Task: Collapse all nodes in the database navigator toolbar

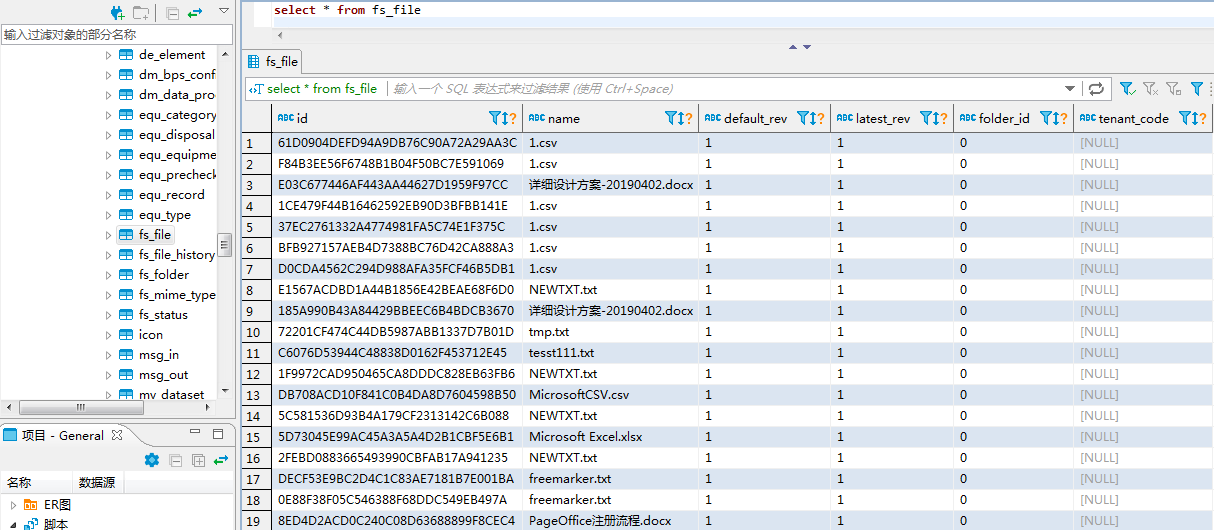Action: 172,12
